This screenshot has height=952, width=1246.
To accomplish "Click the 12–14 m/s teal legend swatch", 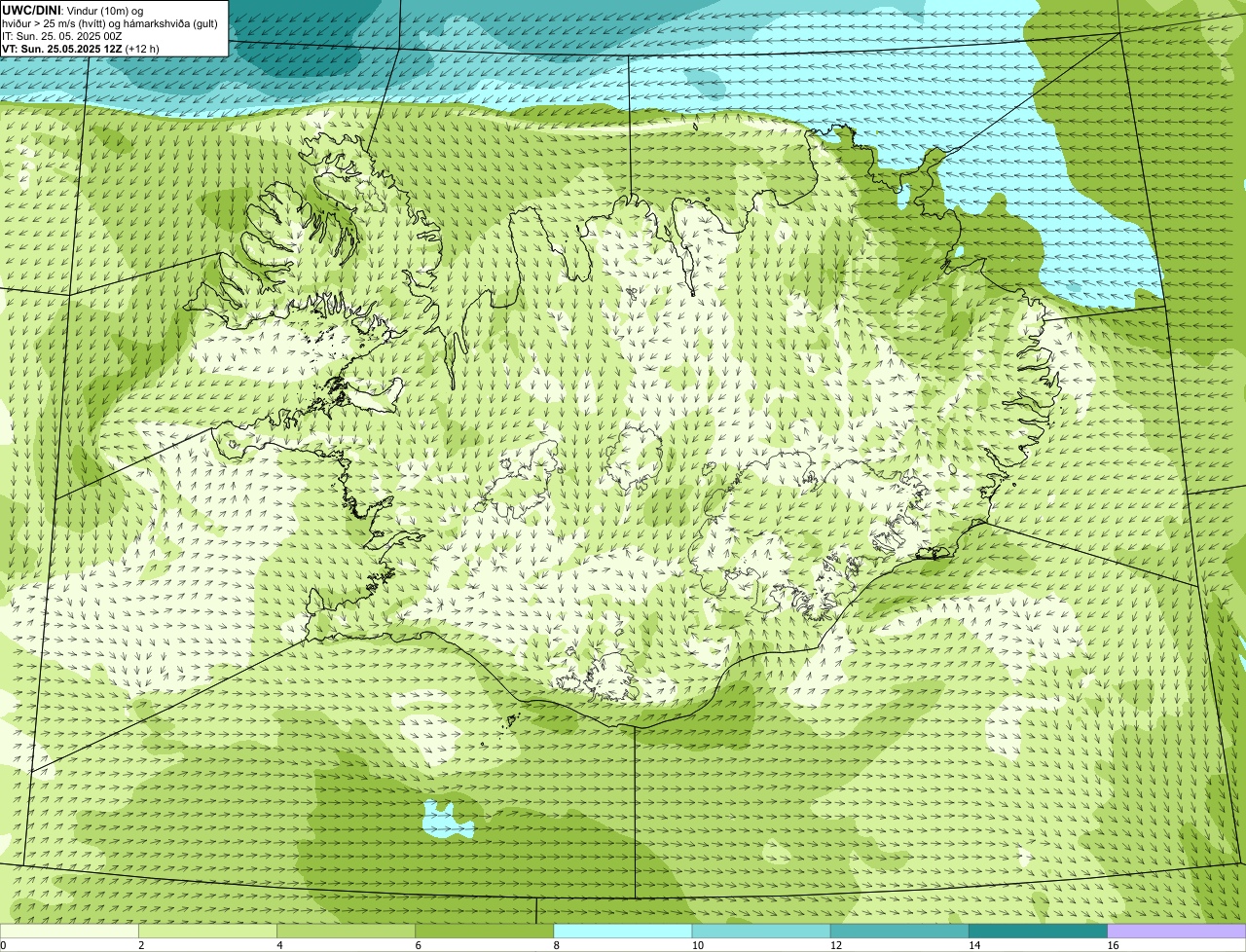I will [899, 931].
